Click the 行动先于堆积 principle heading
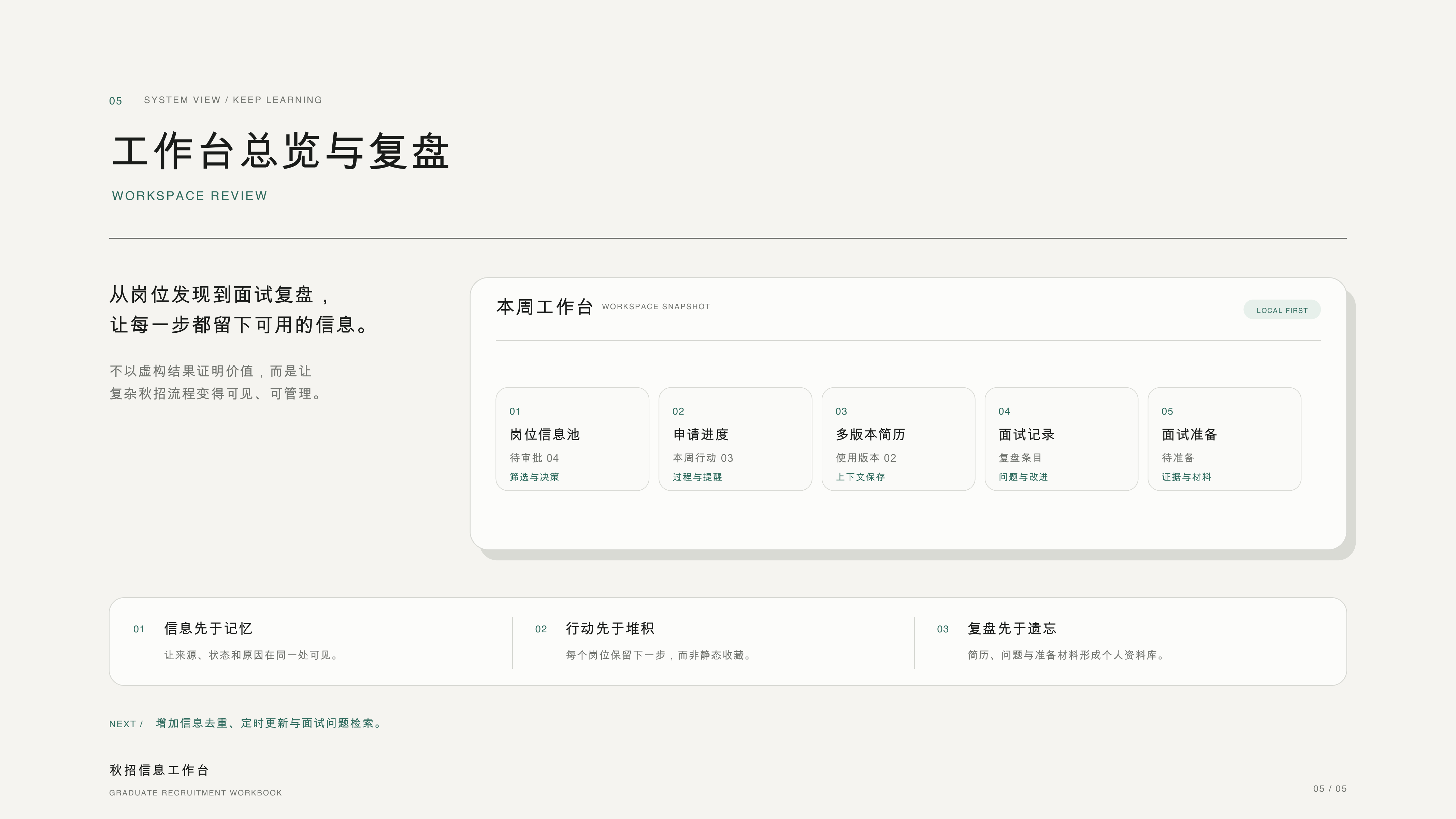The width and height of the screenshot is (1456, 819). tap(610, 629)
